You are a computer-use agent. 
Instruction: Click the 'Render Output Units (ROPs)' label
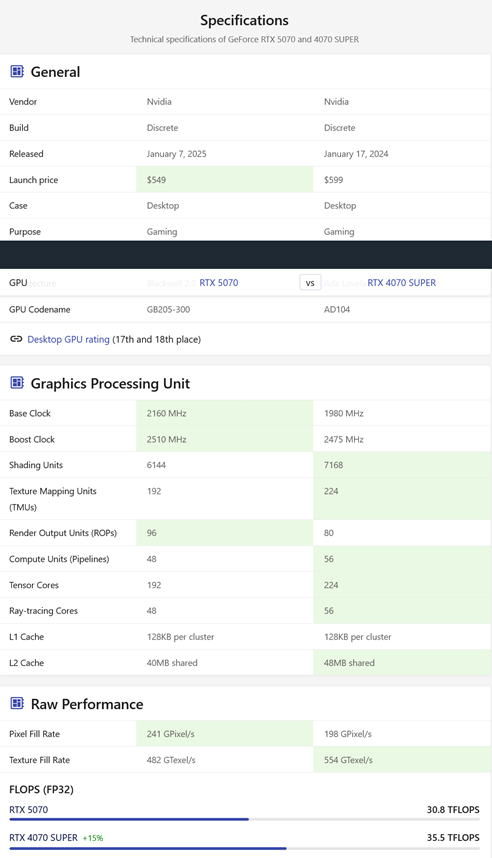pos(63,533)
